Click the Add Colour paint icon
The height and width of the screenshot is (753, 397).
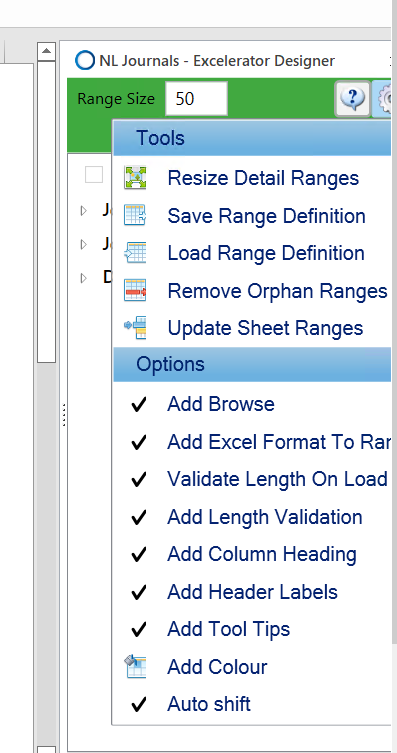pos(135,666)
